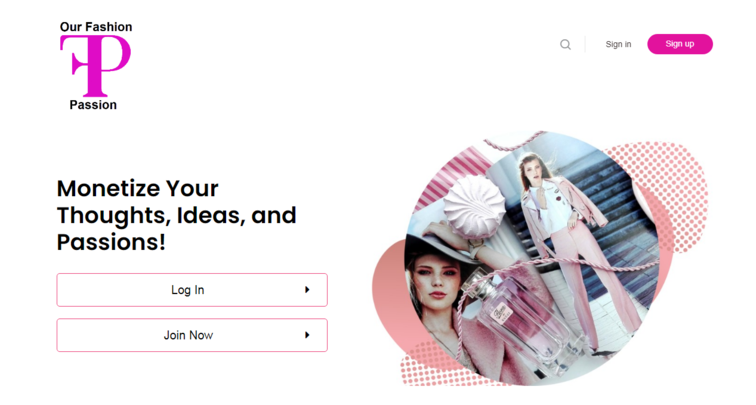The height and width of the screenshot is (405, 756).
Task: Click the arrow on Join Now button
Action: pos(307,335)
